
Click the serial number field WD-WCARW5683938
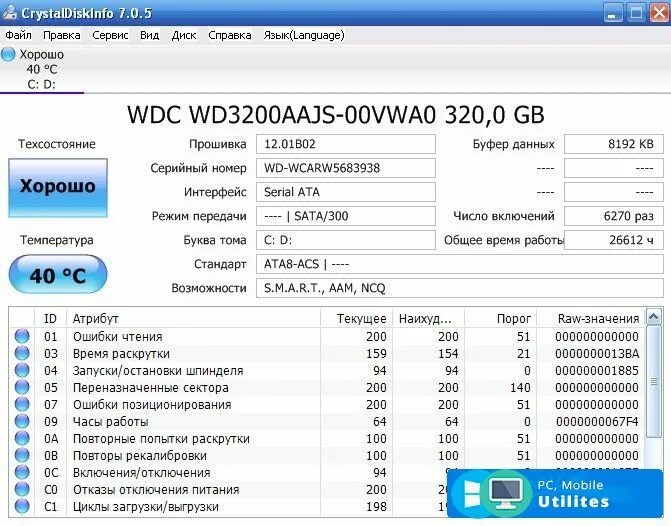346,168
